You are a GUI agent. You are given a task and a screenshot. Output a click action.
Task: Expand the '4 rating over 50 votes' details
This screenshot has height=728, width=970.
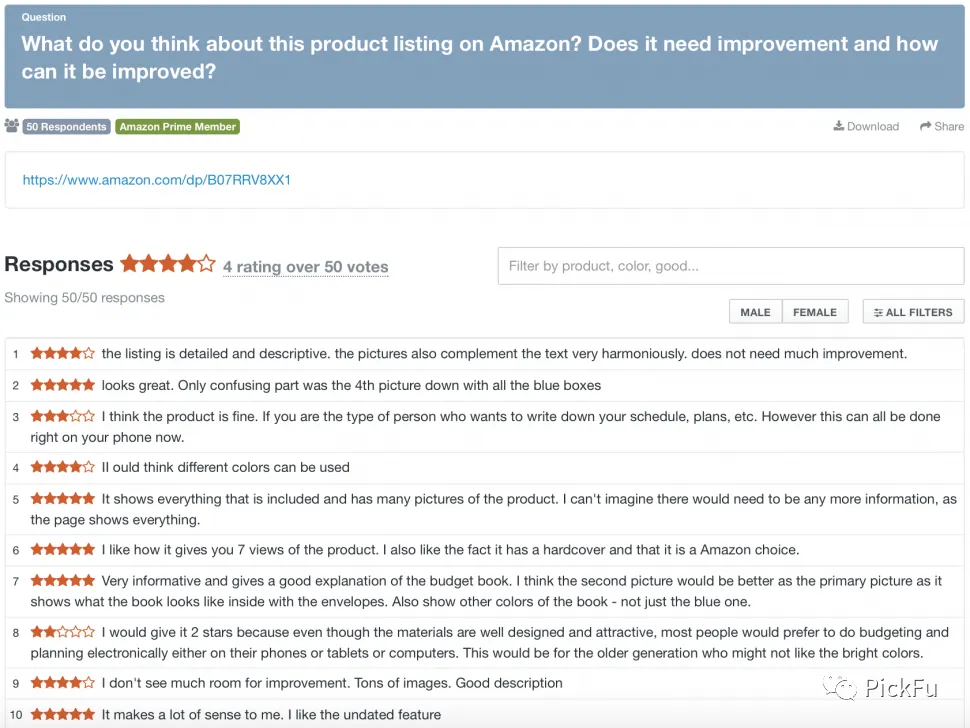(306, 267)
